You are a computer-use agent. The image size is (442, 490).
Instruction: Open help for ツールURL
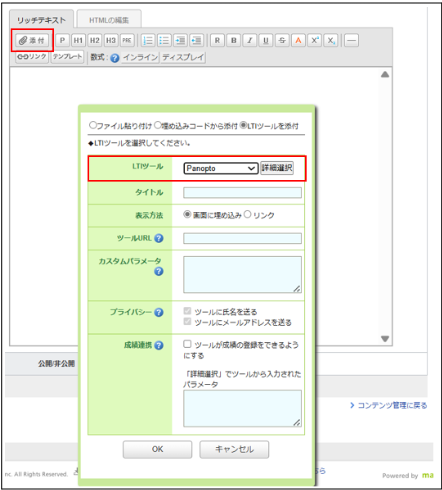click(x=159, y=238)
